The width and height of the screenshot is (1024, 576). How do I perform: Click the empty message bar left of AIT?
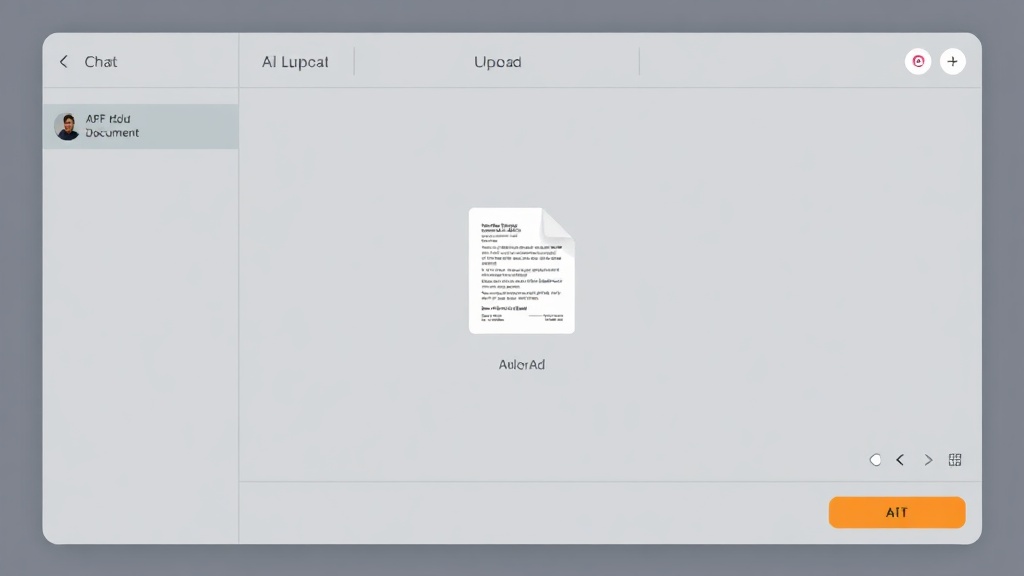point(532,512)
